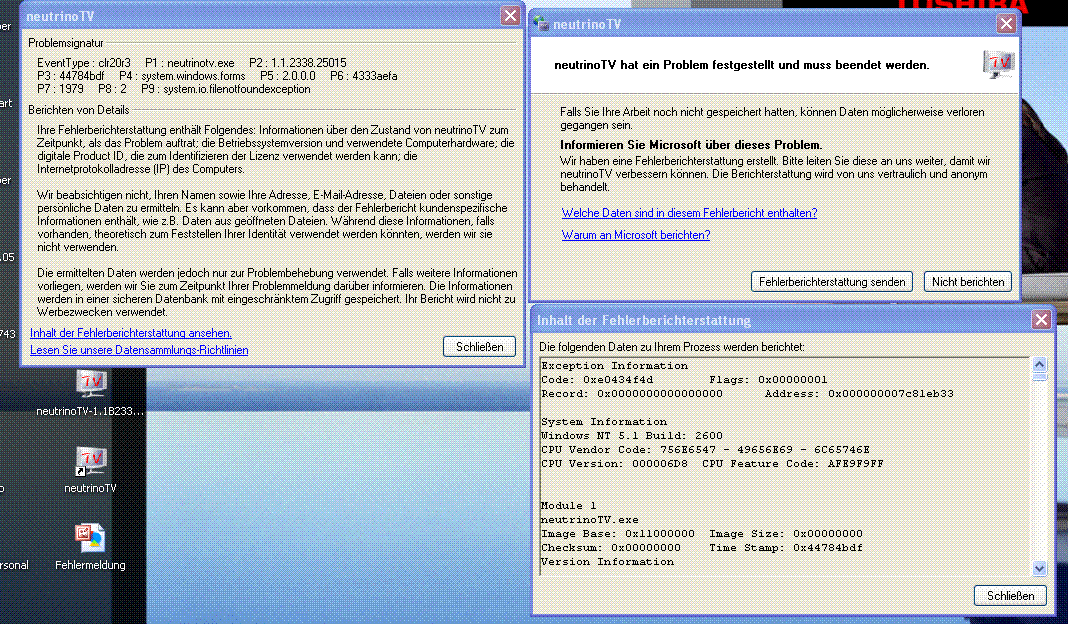Viewport: 1068px width, 624px height.
Task: Click the 'Windows NT 5.1 Build: 2600' line
Action: click(x=631, y=436)
